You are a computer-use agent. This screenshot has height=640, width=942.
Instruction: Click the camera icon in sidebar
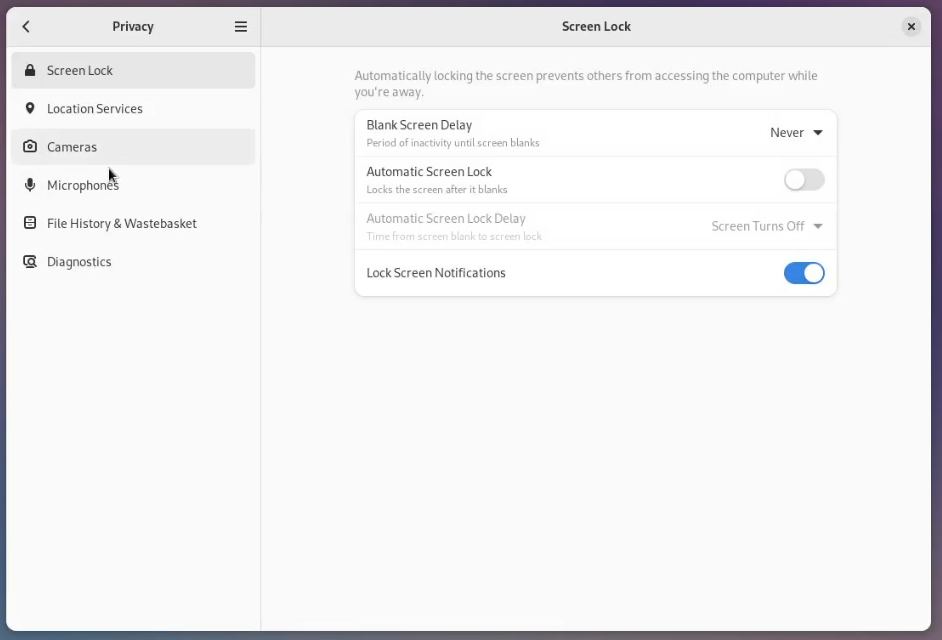point(30,147)
